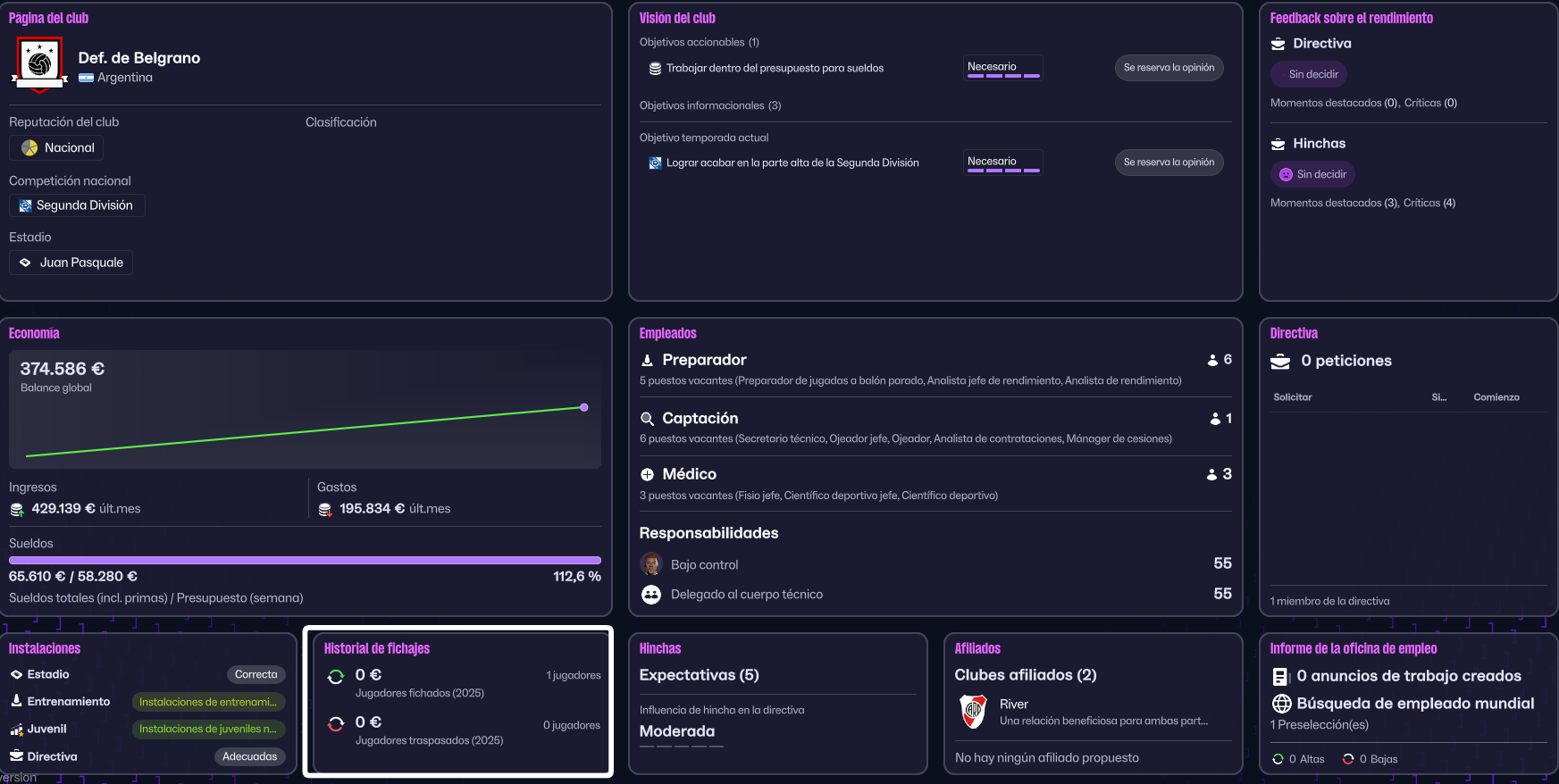Click the Ingresos coins icon

point(17,509)
